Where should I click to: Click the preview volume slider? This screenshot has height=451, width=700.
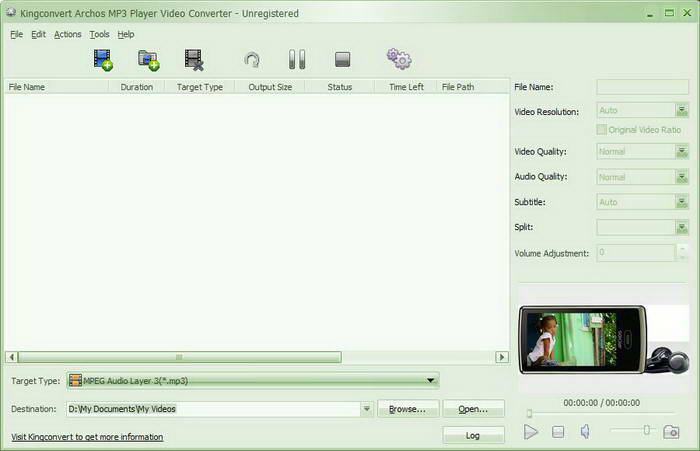click(630, 430)
